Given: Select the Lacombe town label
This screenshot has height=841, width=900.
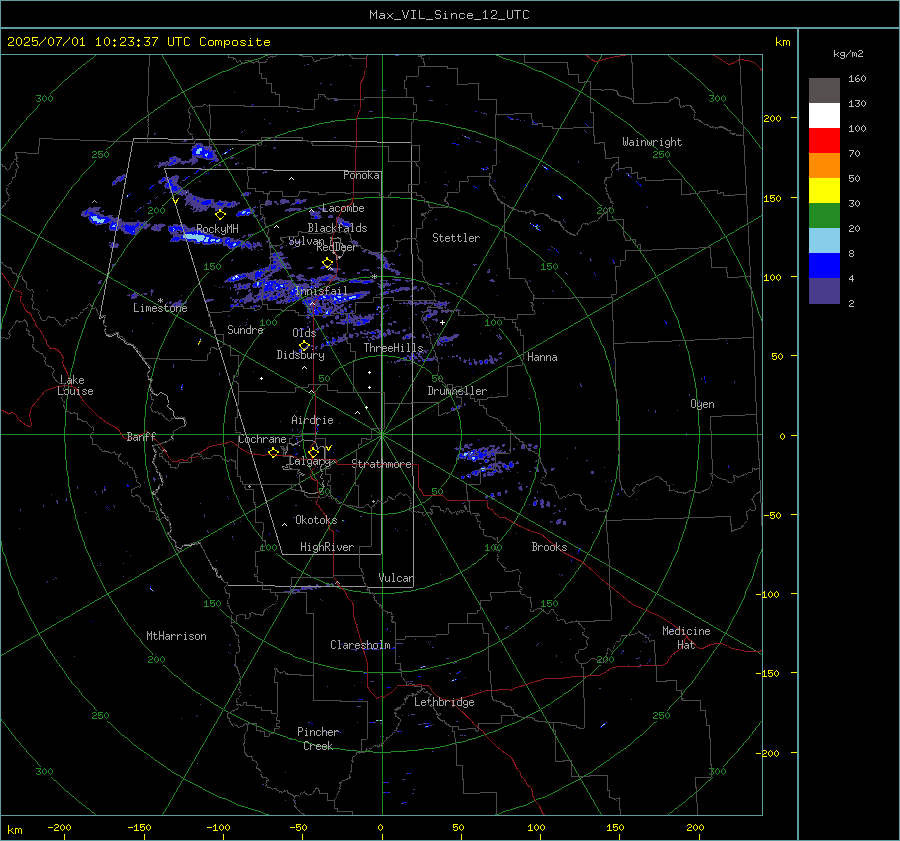Looking at the screenshot, I should (x=343, y=208).
